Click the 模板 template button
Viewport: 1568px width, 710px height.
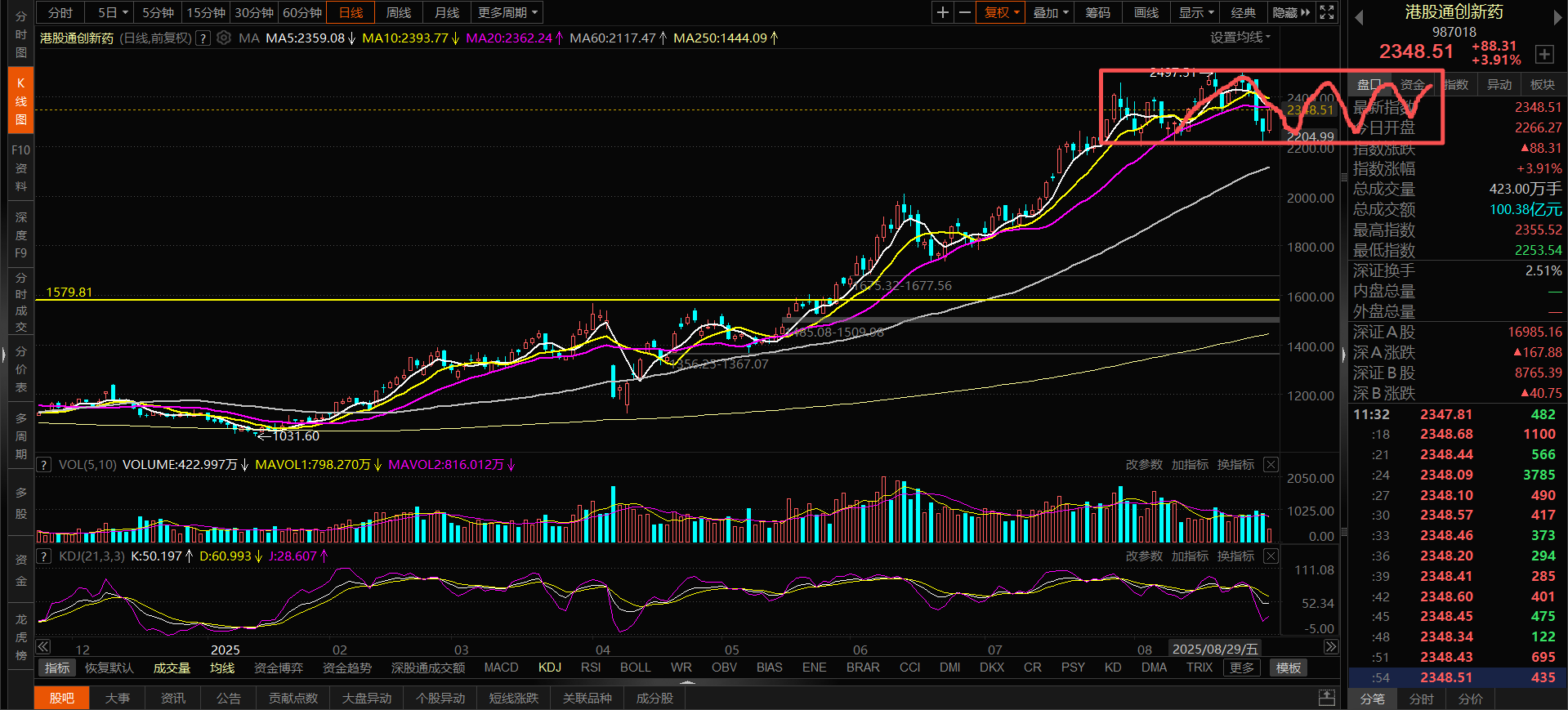[x=1289, y=668]
